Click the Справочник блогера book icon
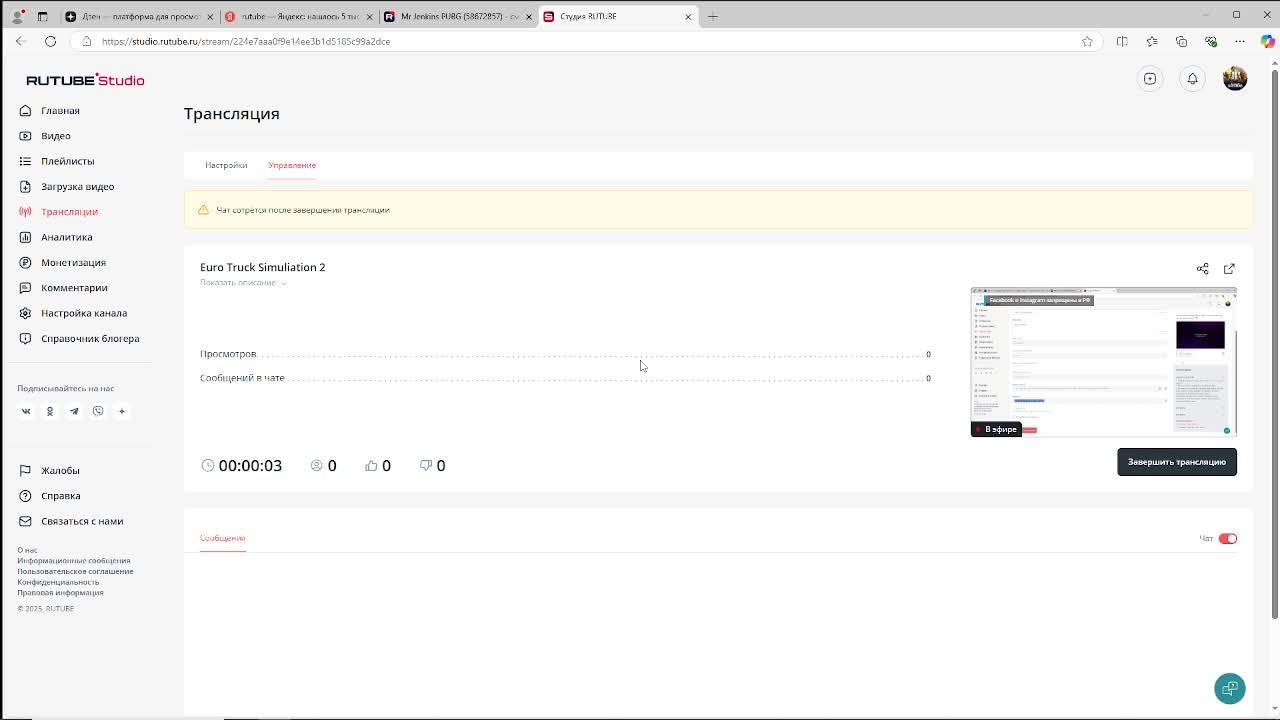Image resolution: width=1280 pixels, height=720 pixels. (25, 338)
